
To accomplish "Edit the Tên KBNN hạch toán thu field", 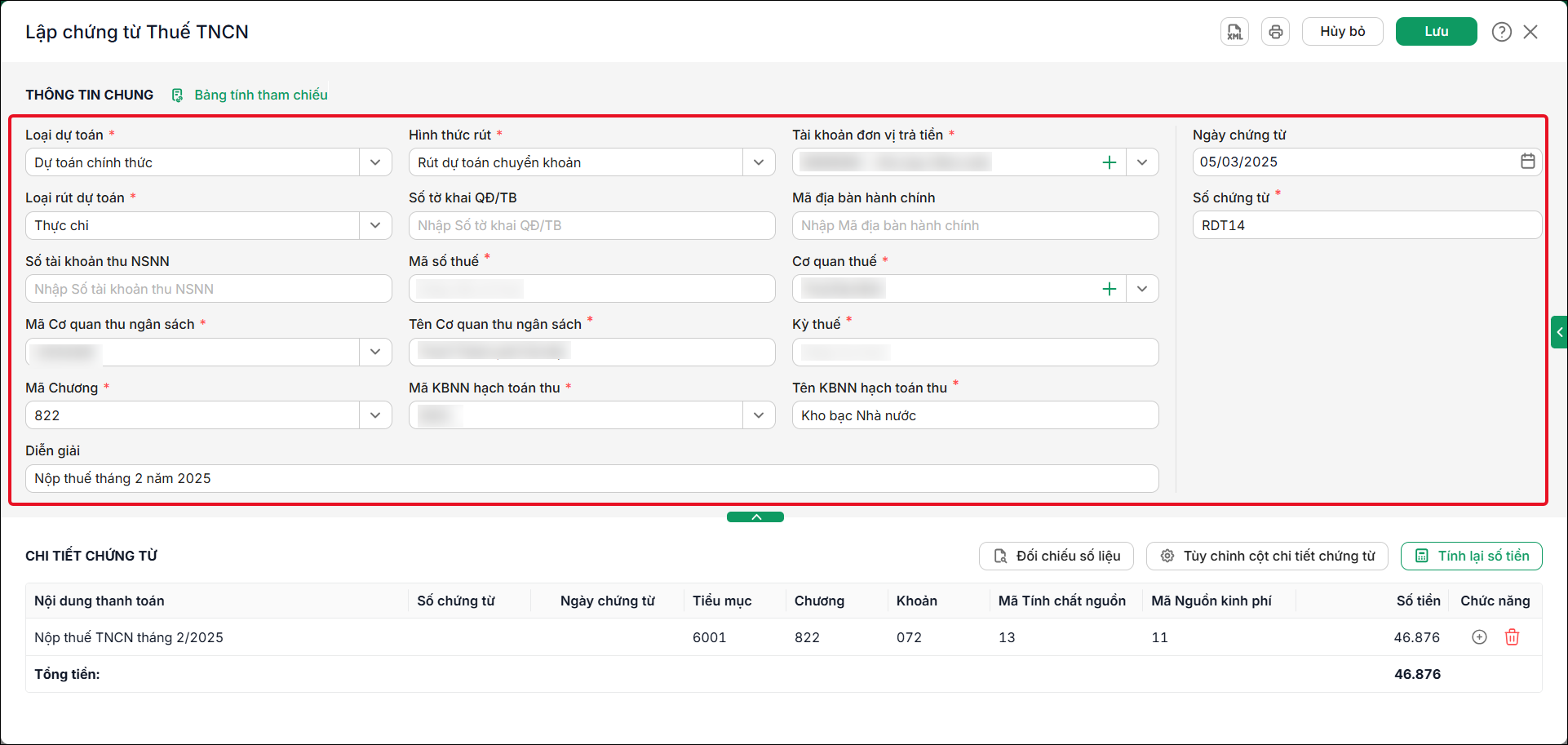I will (975, 415).
